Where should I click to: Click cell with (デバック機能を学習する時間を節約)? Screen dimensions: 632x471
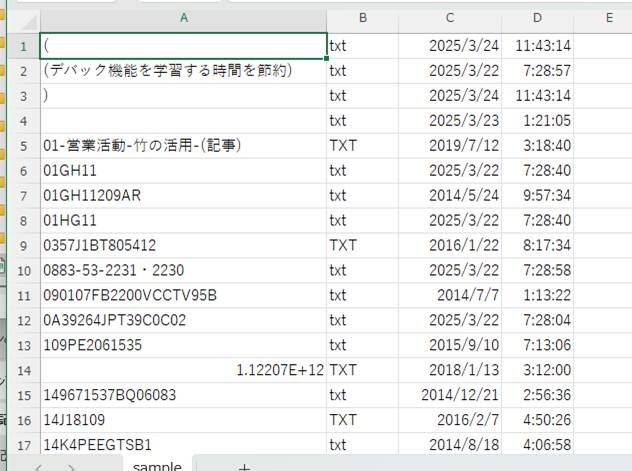click(x=183, y=71)
